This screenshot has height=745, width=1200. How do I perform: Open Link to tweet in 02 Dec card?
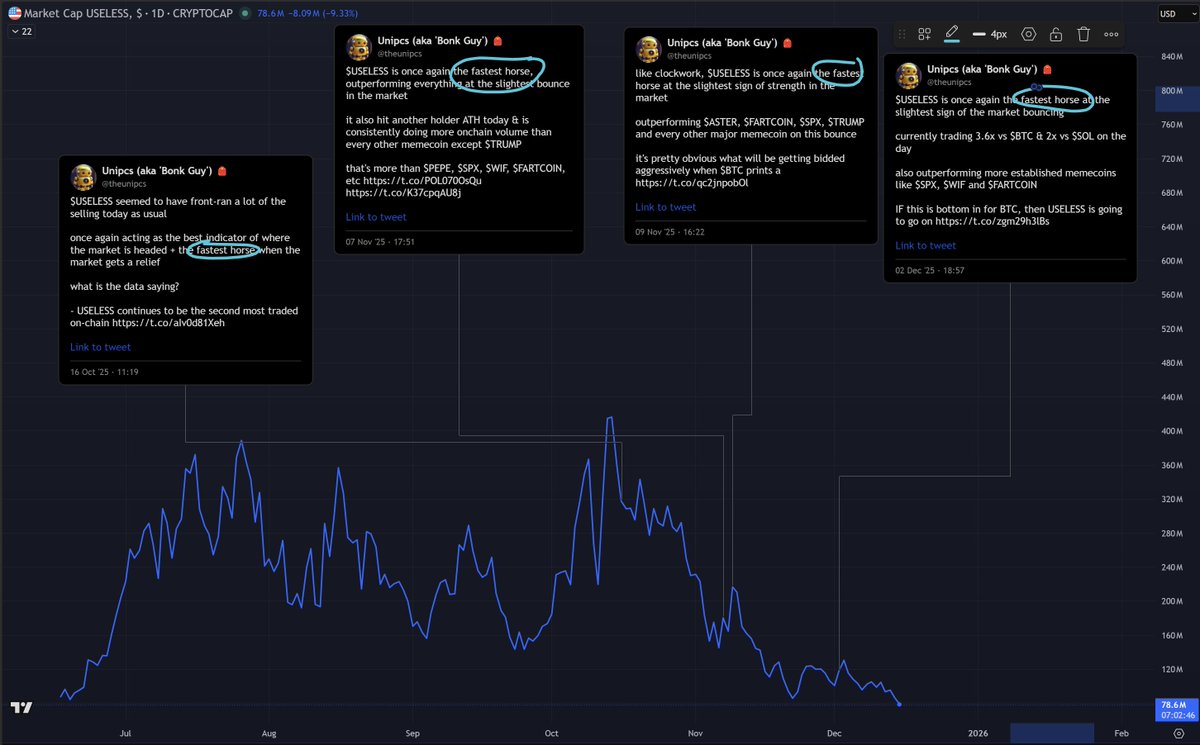925,245
